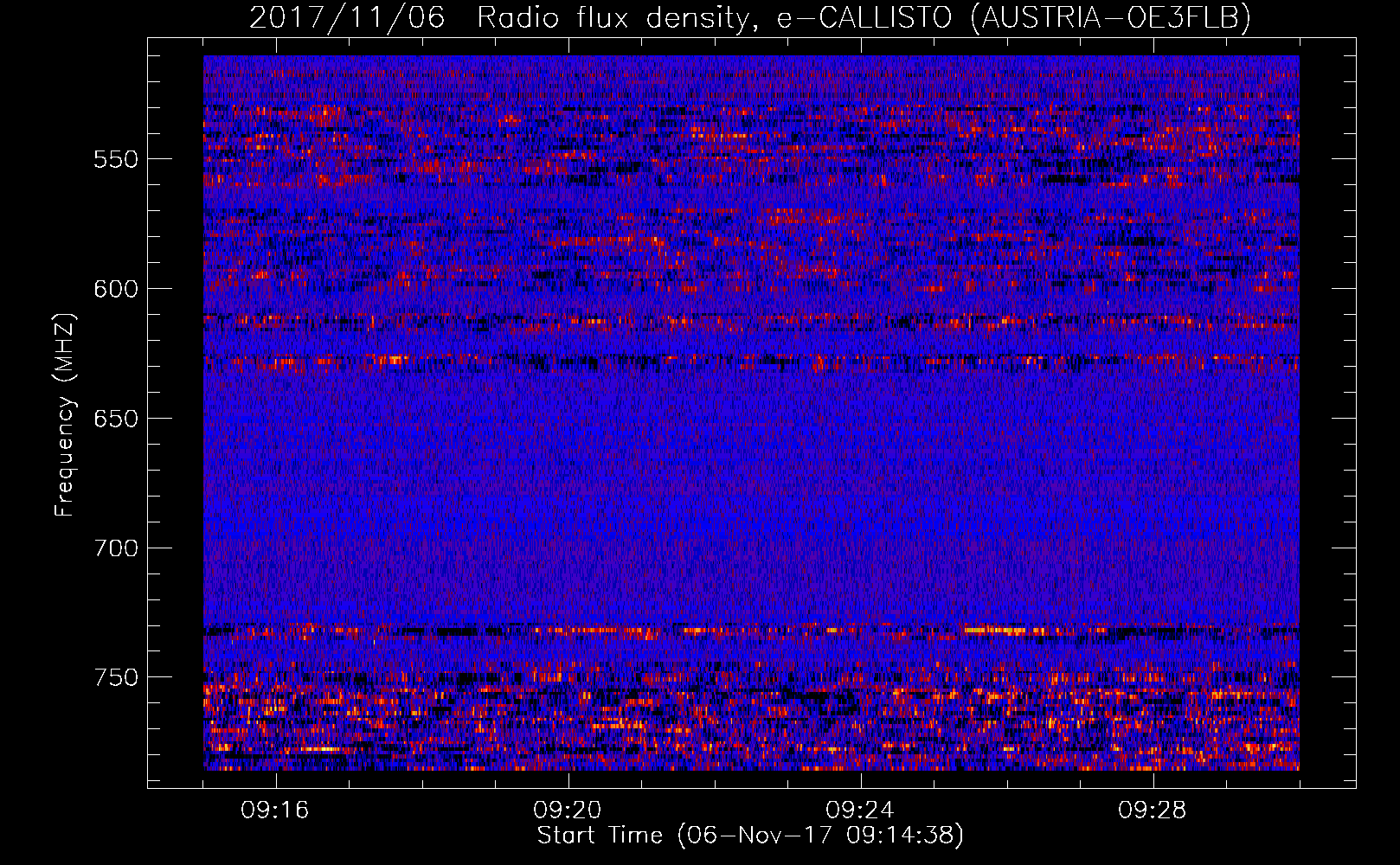The image size is (1400, 865).
Task: Click the 650 frequency tick label
Action: tap(116, 419)
